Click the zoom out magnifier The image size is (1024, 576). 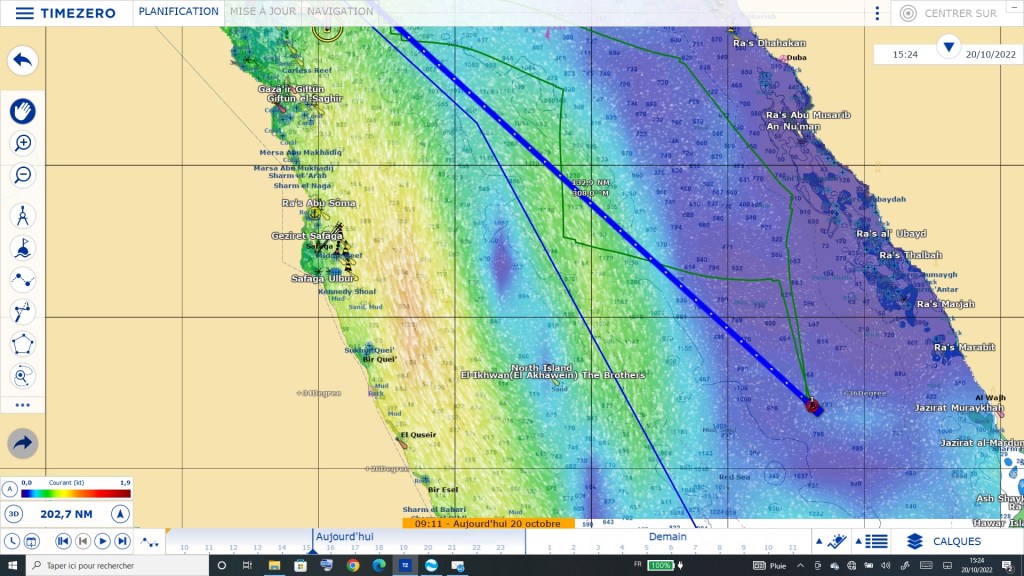[23, 175]
